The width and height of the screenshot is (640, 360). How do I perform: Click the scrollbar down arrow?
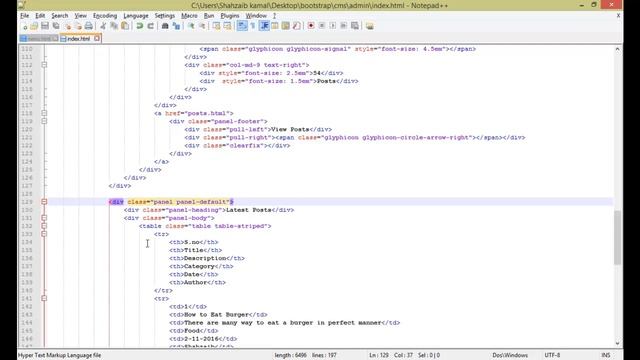click(617, 343)
